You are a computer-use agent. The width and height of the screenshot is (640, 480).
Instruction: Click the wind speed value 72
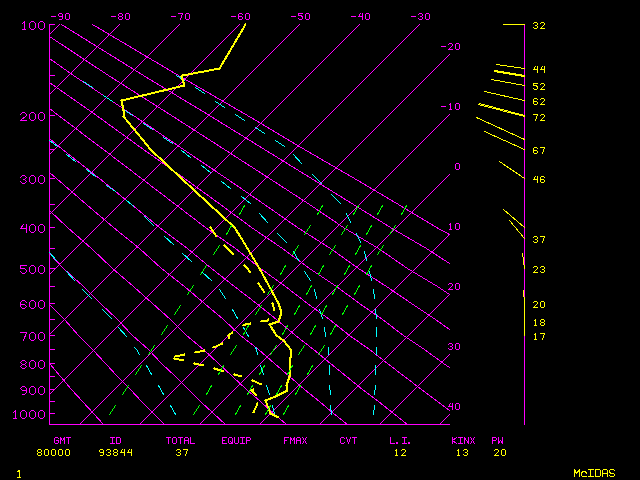coord(538,118)
